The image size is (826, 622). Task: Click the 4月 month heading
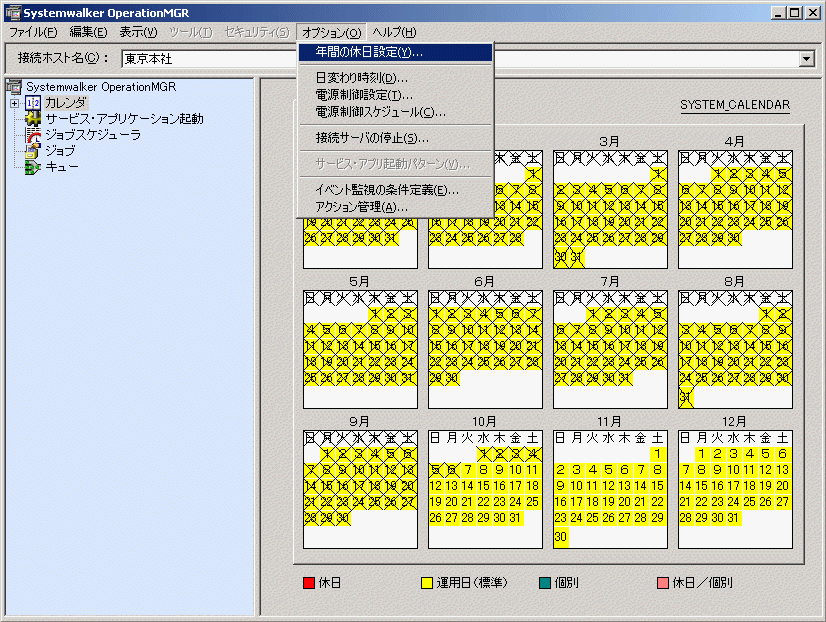734,142
